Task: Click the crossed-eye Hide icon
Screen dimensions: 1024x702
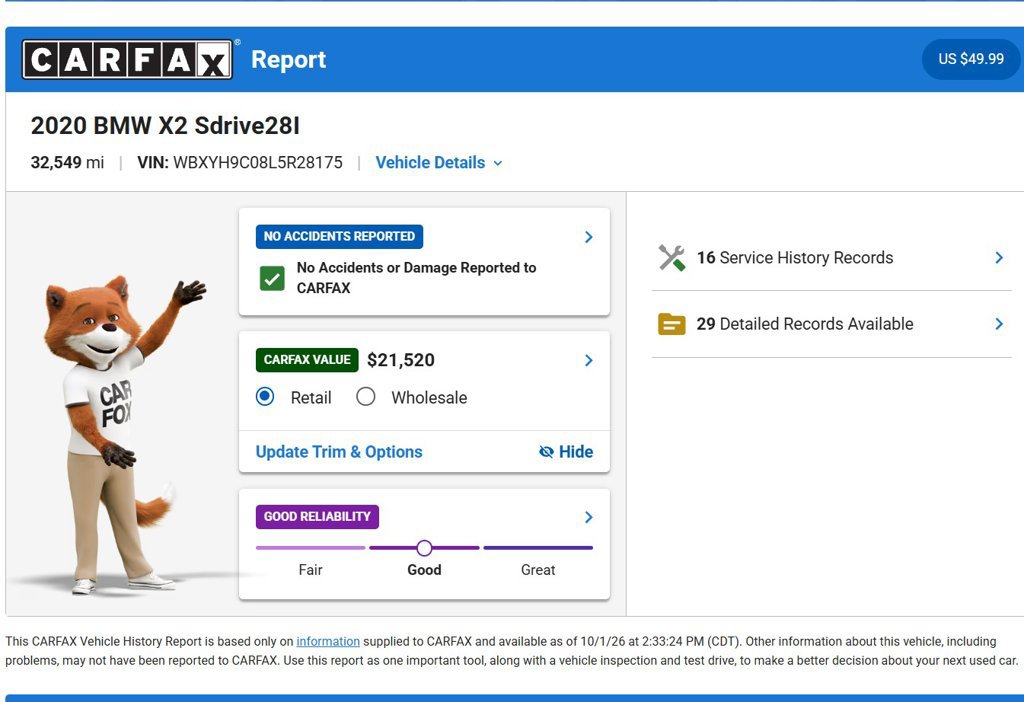Action: coord(546,452)
